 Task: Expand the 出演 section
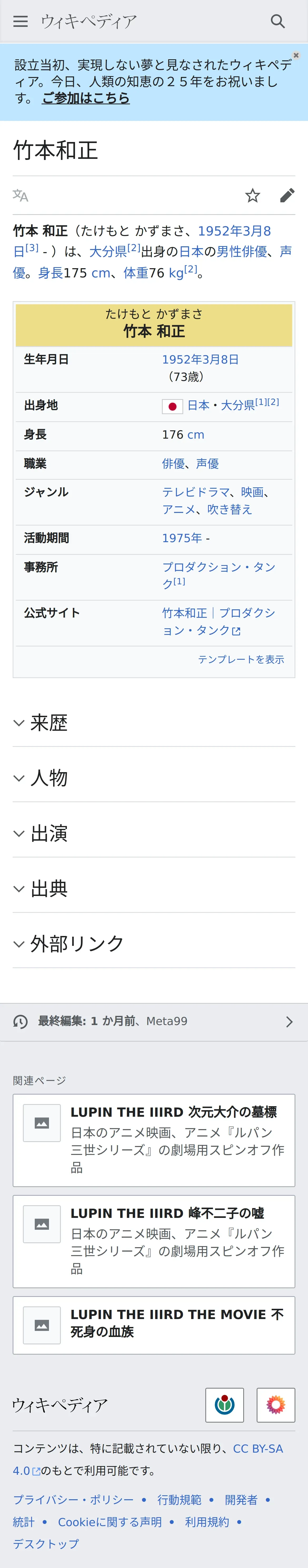pyautogui.click(x=49, y=833)
